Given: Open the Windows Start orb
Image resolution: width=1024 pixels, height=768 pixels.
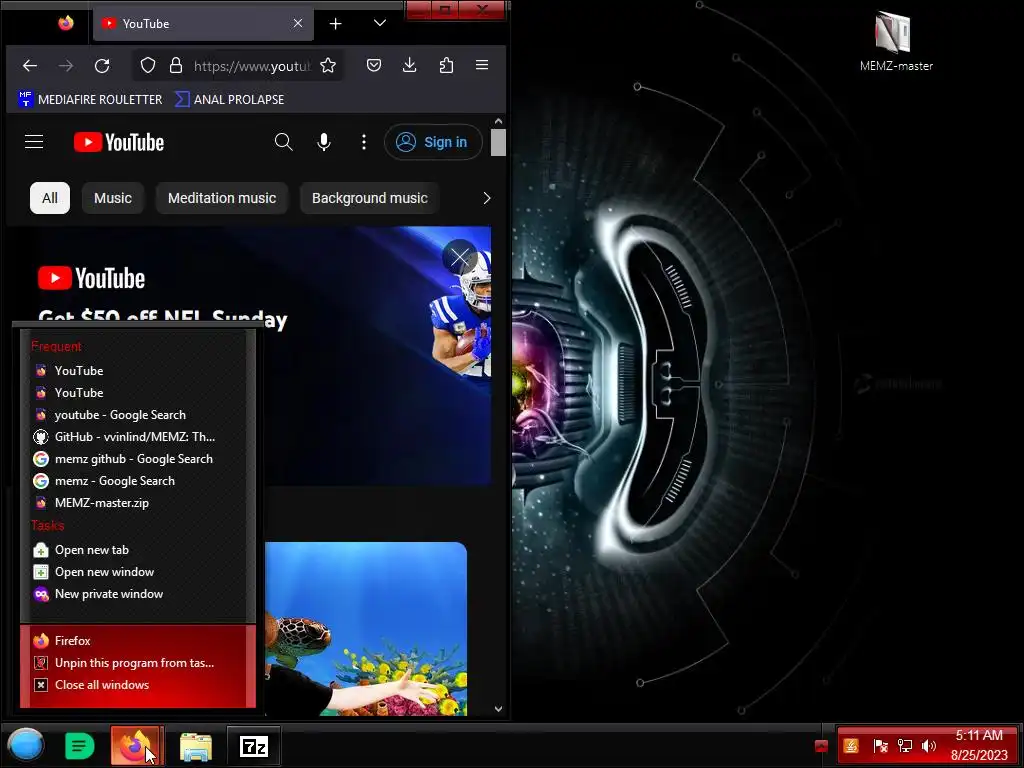Looking at the screenshot, I should pos(25,745).
